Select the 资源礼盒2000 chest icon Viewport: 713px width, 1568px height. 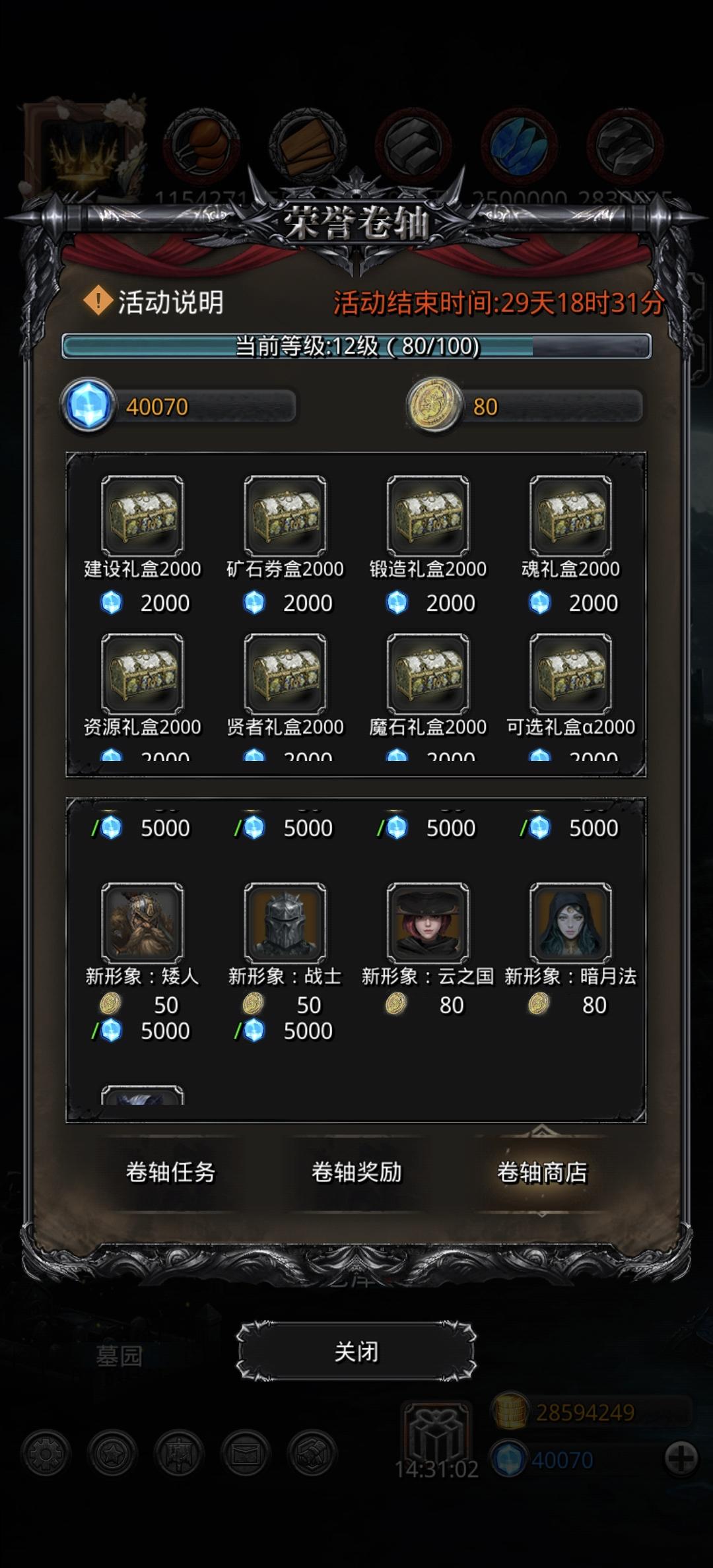pyautogui.click(x=142, y=674)
